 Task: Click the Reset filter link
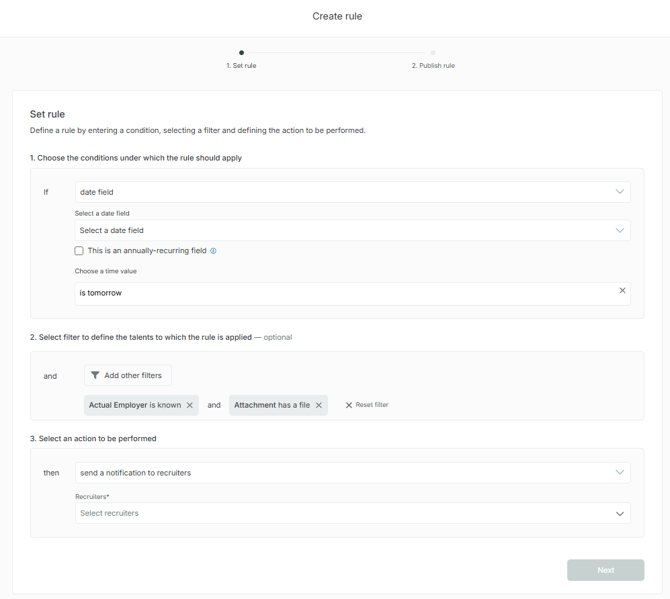click(x=372, y=405)
